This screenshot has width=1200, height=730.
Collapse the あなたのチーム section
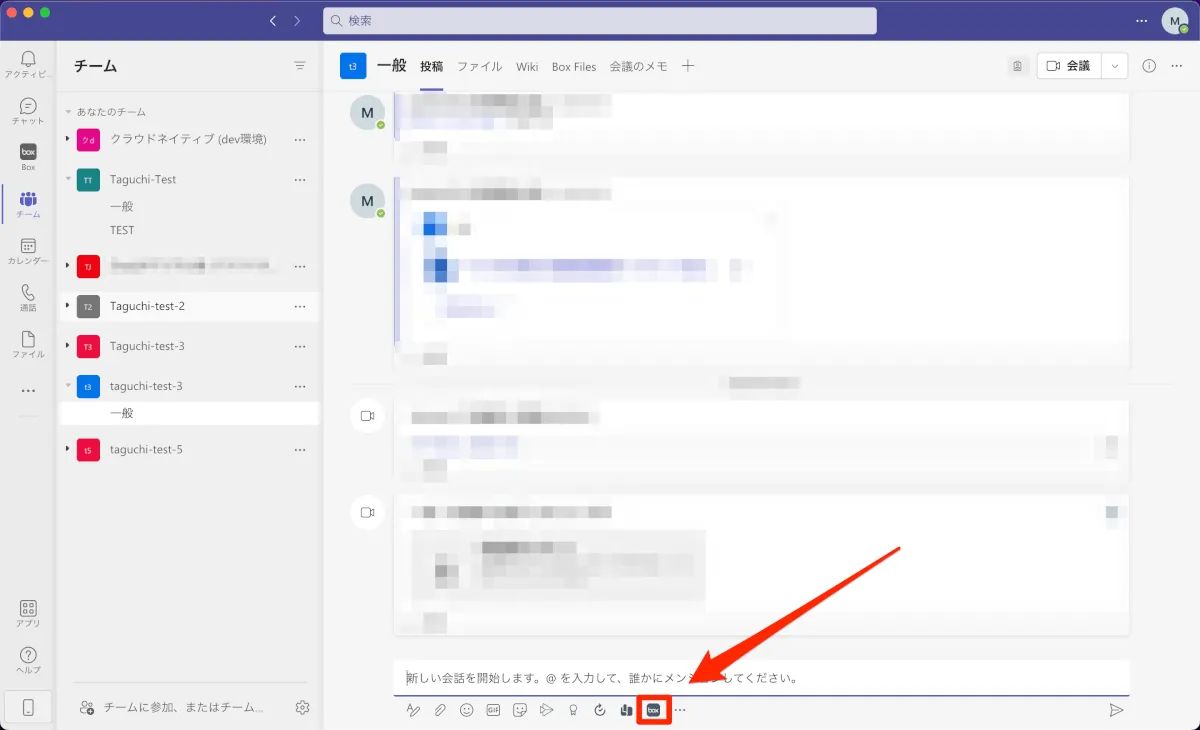[x=68, y=112]
